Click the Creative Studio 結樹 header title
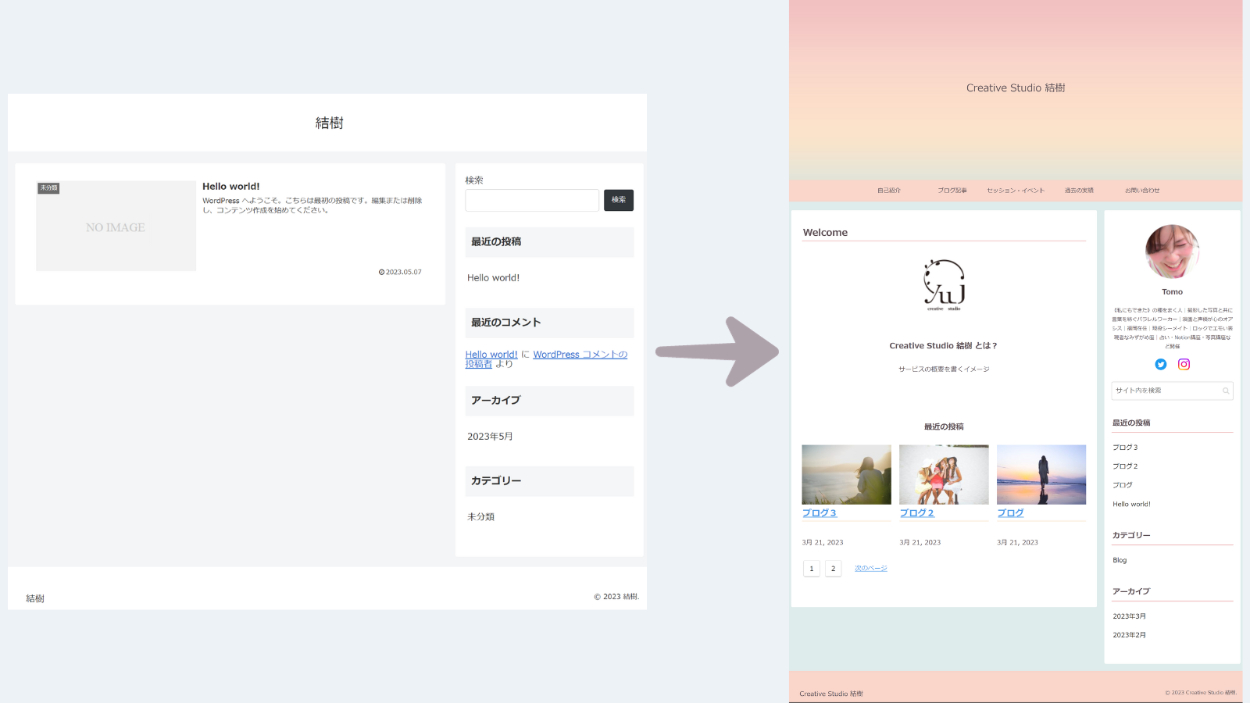Viewport: 1250px width, 703px height. tap(1015, 88)
